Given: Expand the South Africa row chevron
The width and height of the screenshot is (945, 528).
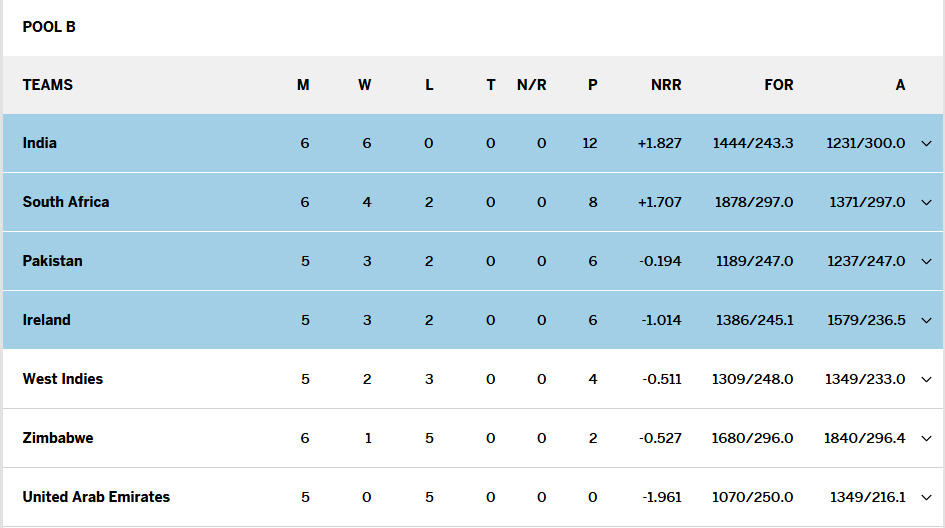Looking at the screenshot, I should tap(926, 203).
